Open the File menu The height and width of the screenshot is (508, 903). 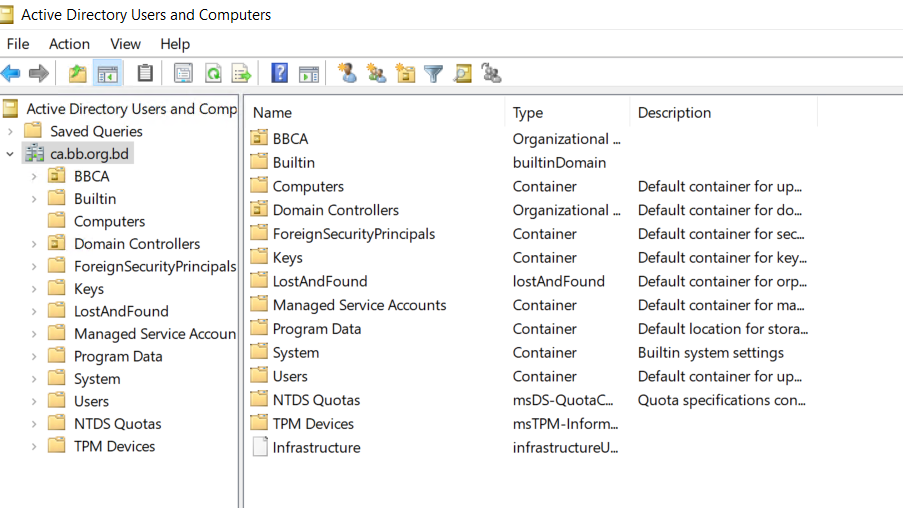[18, 44]
